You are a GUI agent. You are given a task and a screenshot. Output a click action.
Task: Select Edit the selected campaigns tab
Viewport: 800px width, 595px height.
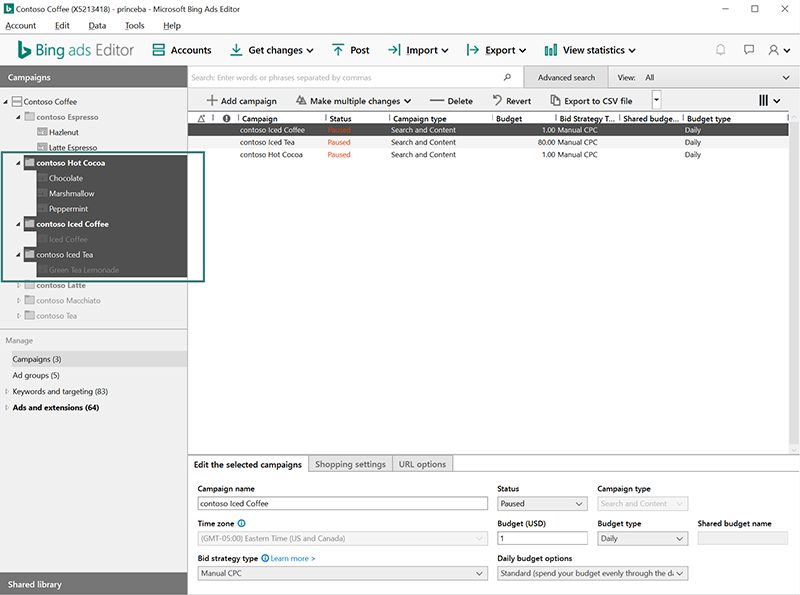[247, 464]
